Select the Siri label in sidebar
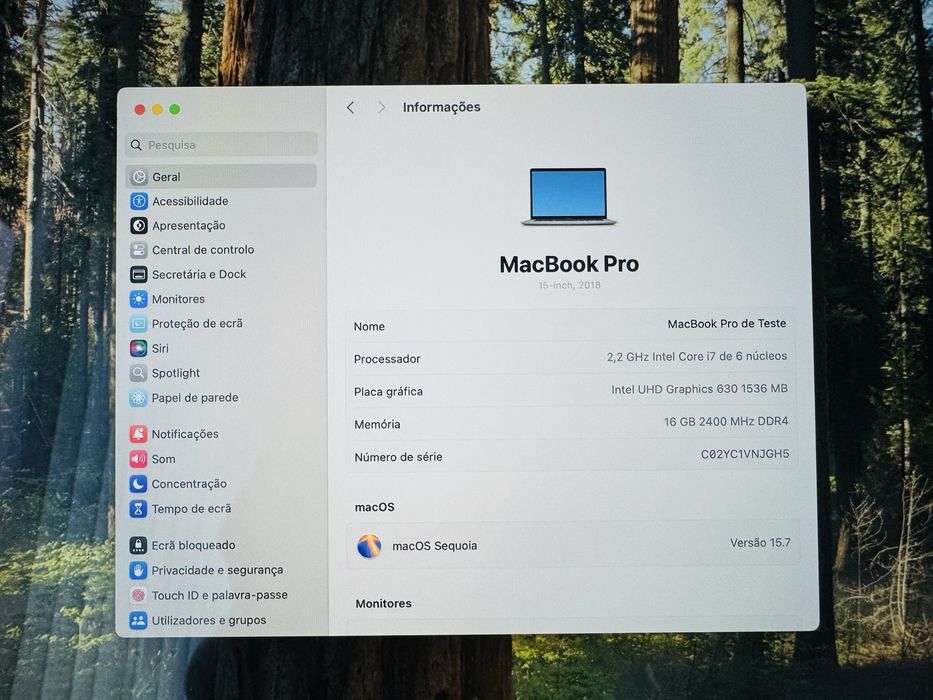 [x=160, y=348]
